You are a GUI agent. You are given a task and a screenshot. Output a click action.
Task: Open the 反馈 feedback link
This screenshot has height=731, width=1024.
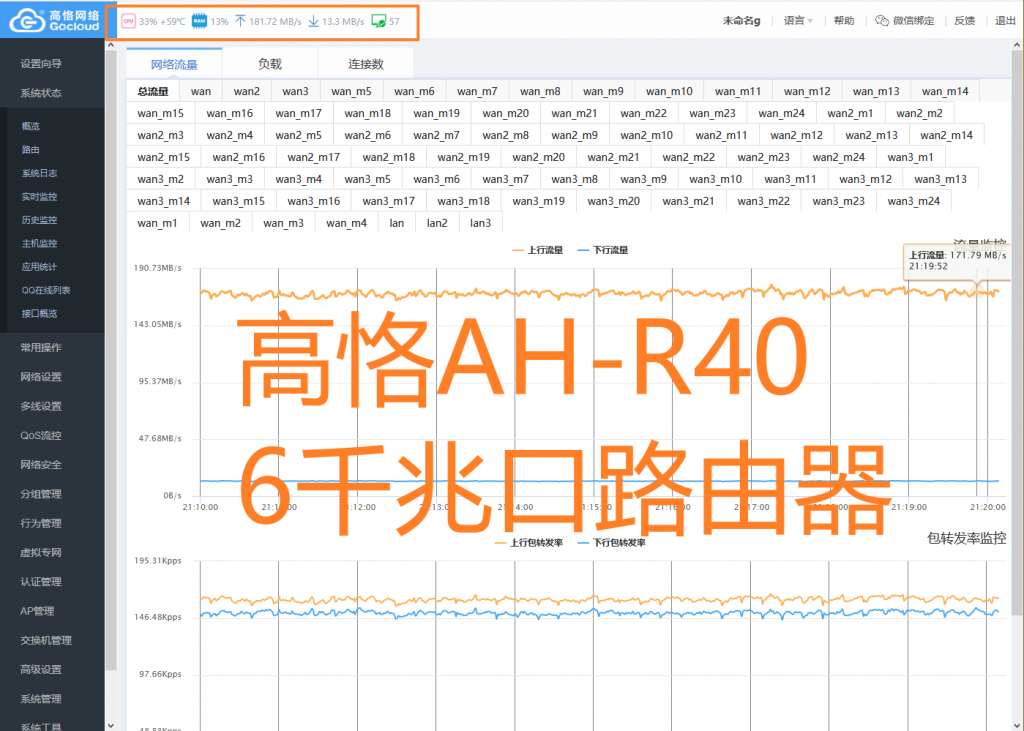pos(965,21)
